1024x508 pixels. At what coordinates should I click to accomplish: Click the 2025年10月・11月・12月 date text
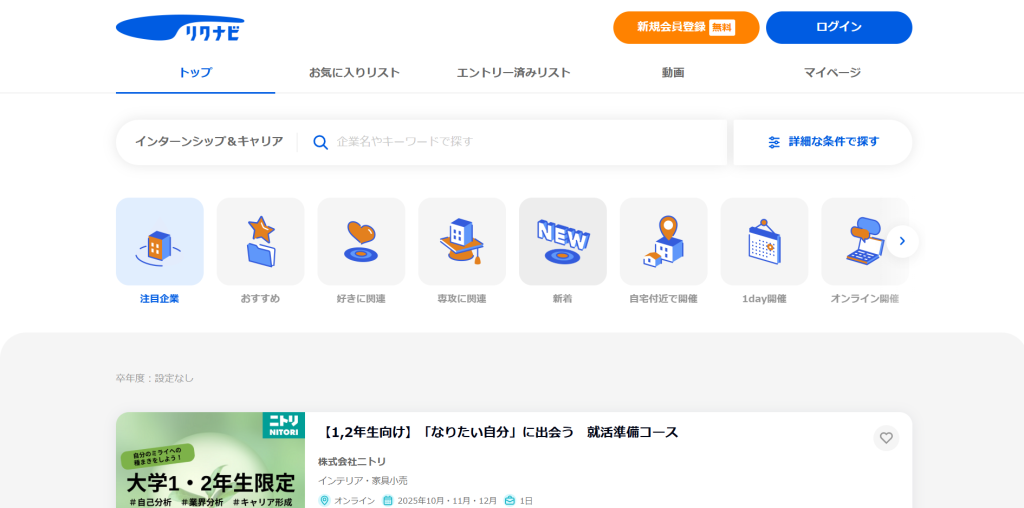pyautogui.click(x=447, y=501)
